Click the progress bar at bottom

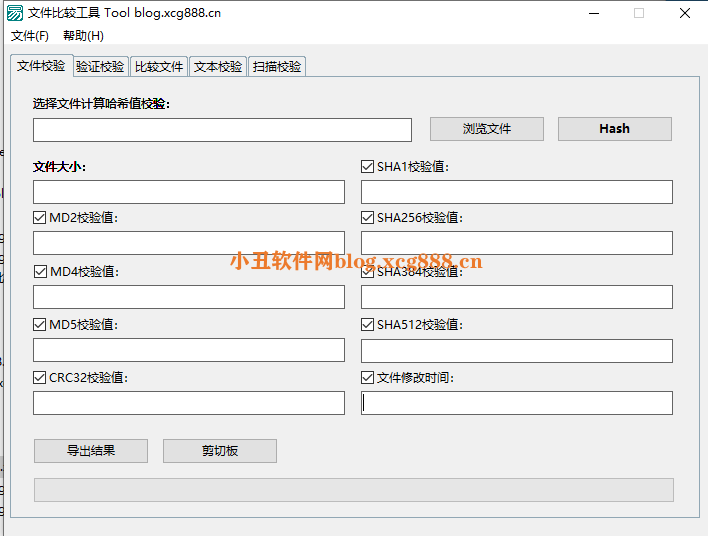tap(354, 490)
